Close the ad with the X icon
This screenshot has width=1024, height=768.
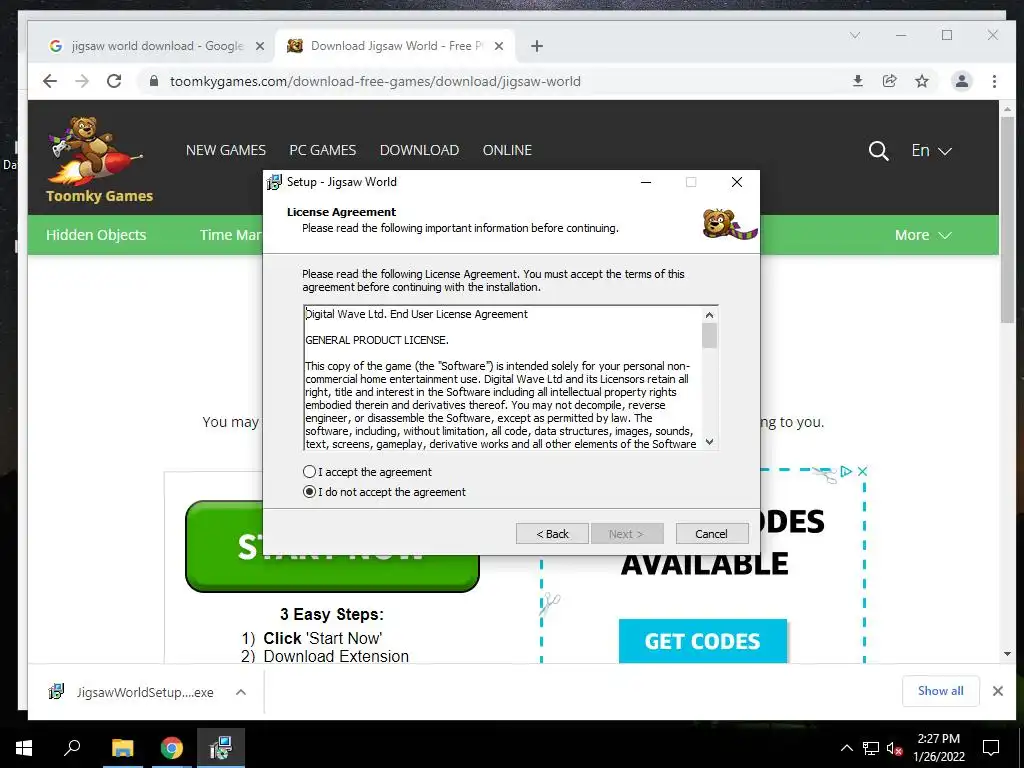point(862,472)
